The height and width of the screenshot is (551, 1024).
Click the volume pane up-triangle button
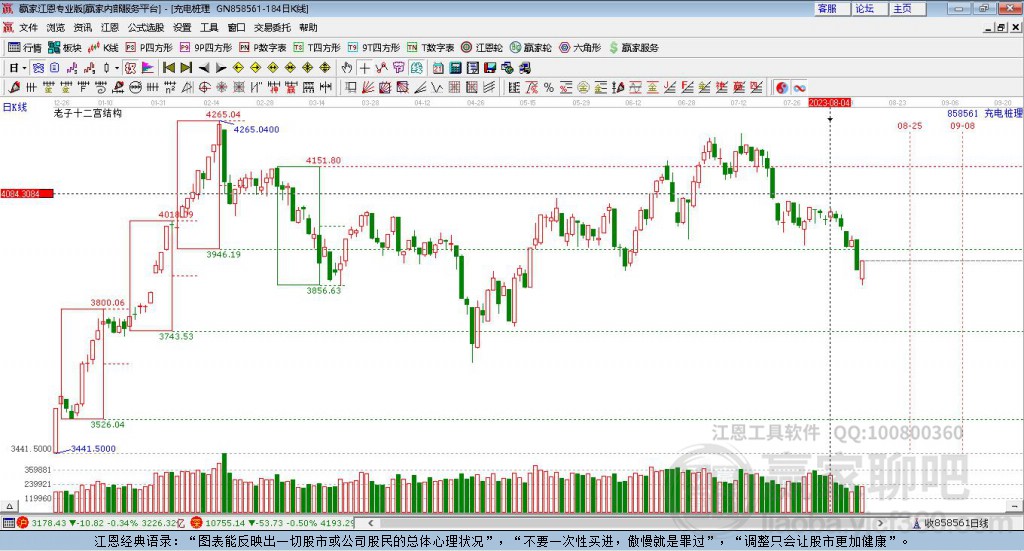pyautogui.click(x=9, y=506)
